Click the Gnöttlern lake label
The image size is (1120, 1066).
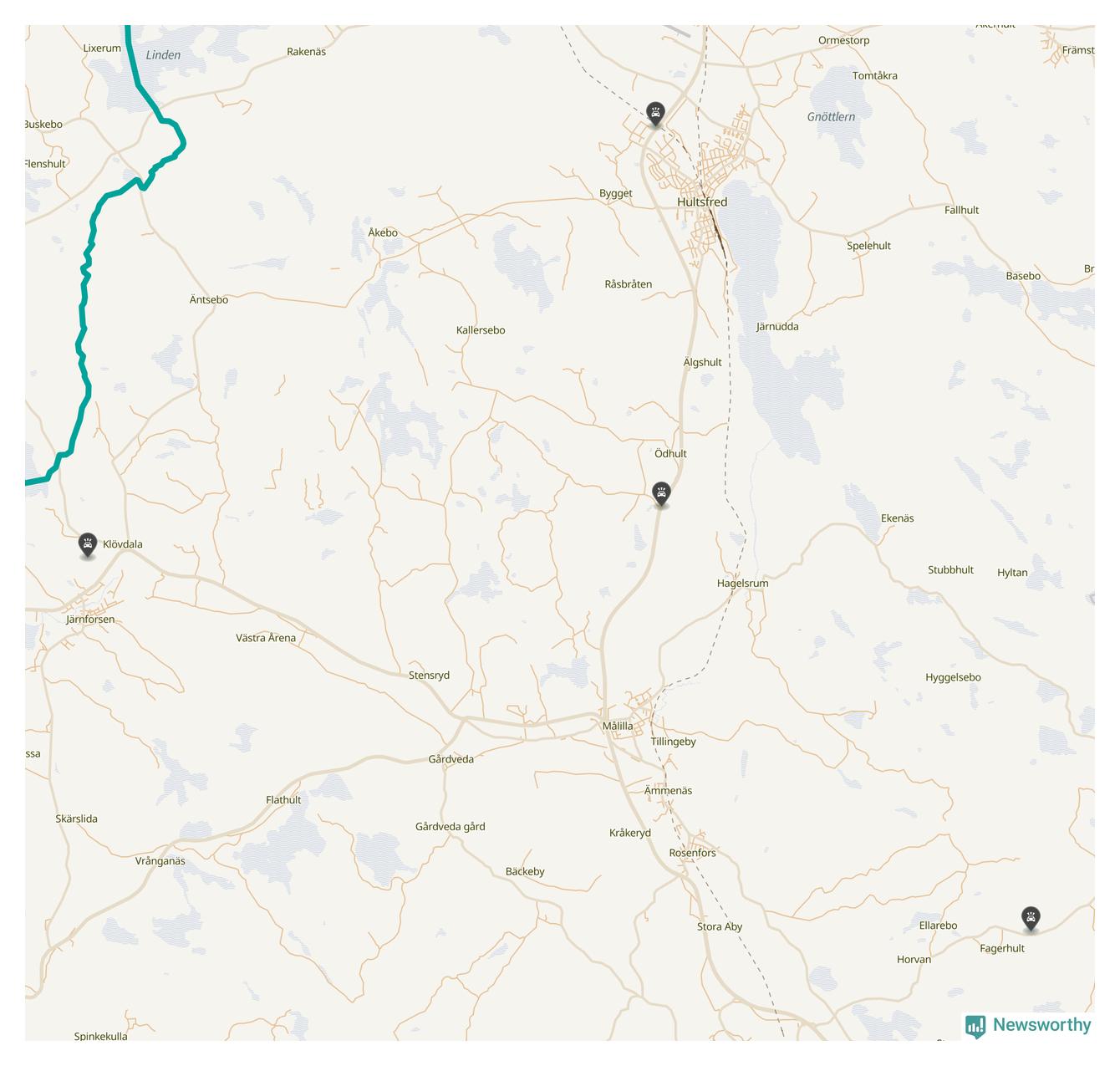click(831, 117)
